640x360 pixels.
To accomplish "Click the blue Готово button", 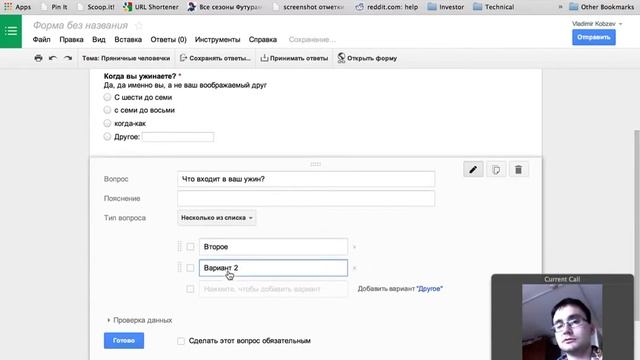I will [x=124, y=340].
